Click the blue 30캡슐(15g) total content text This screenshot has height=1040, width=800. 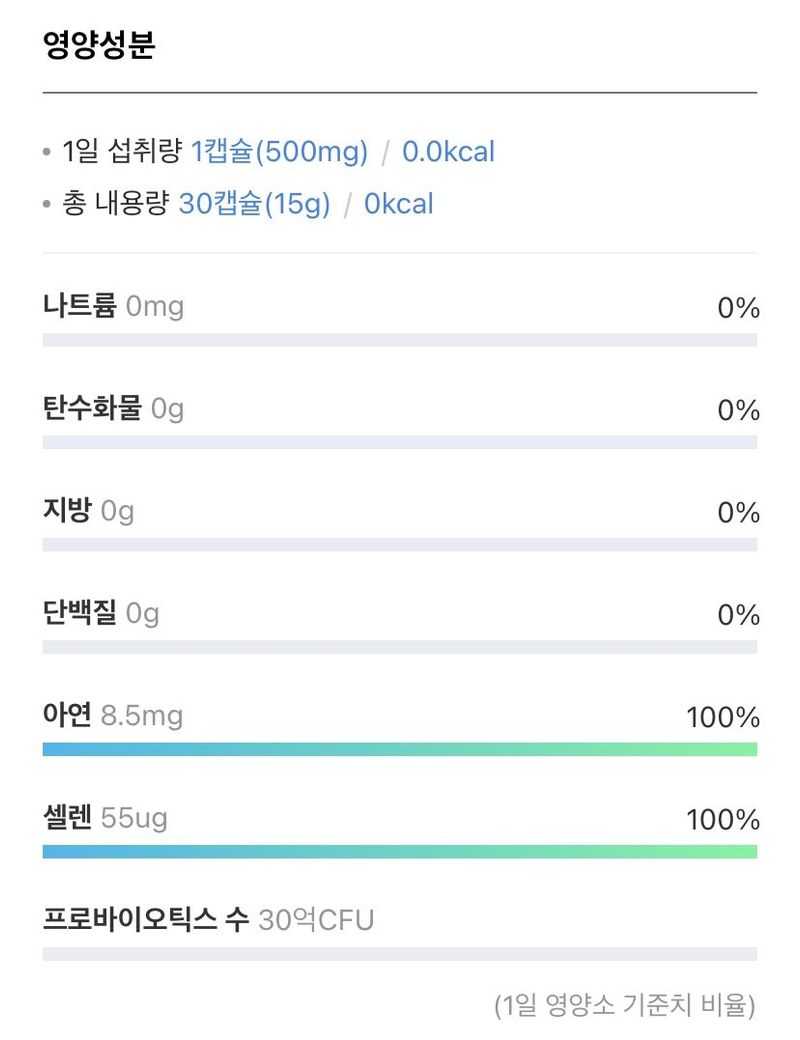[254, 204]
